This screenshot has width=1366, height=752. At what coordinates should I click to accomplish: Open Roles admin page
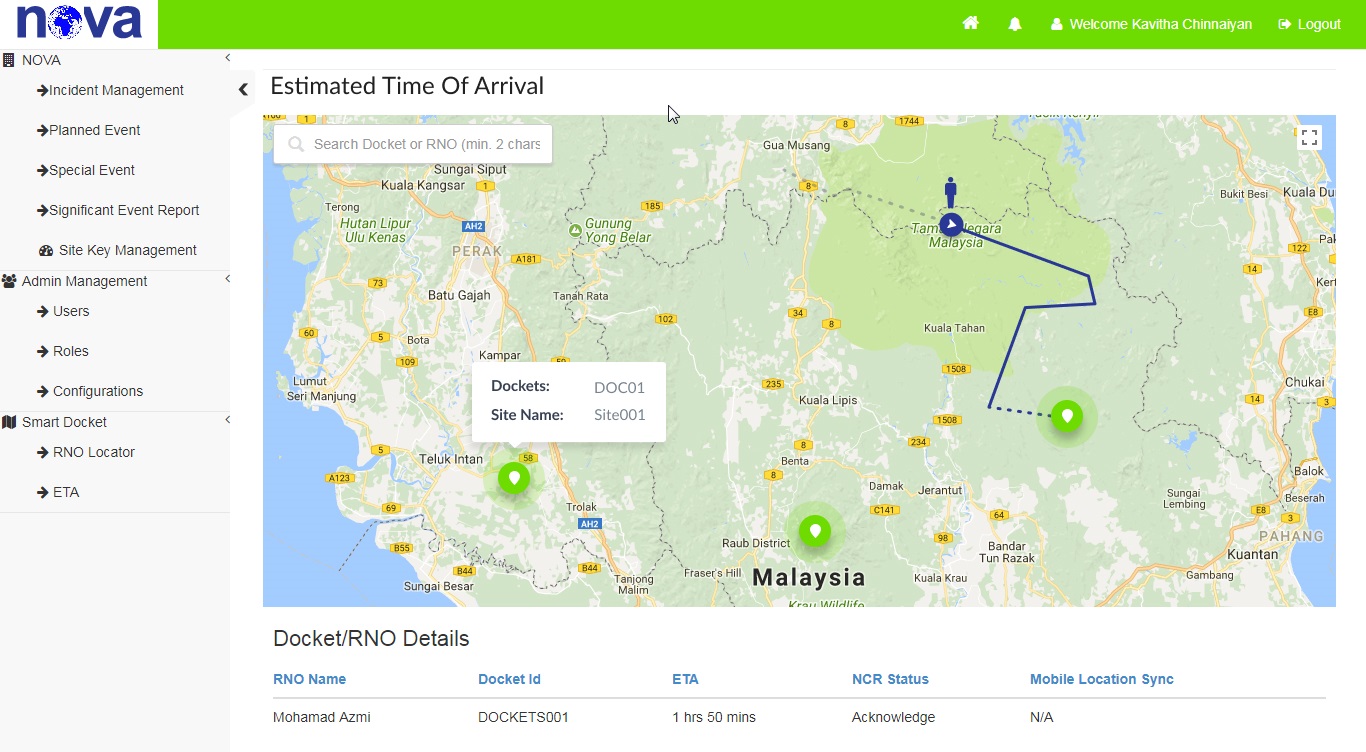pos(63,351)
